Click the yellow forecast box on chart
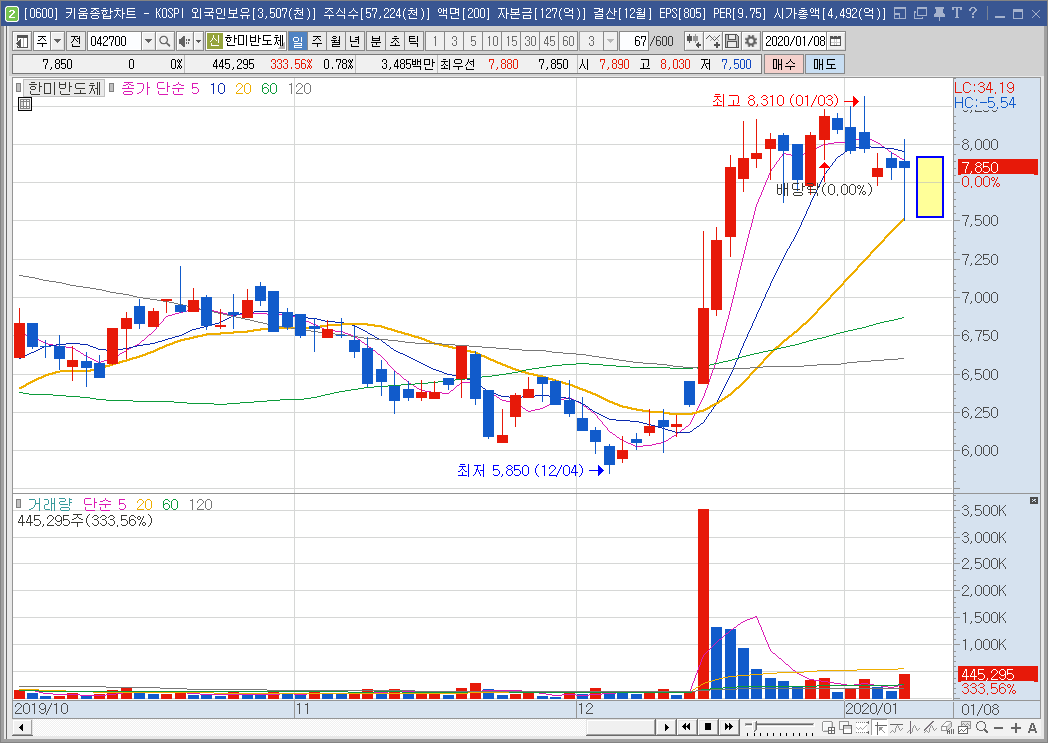Image resolution: width=1048 pixels, height=743 pixels. pyautogui.click(x=930, y=187)
